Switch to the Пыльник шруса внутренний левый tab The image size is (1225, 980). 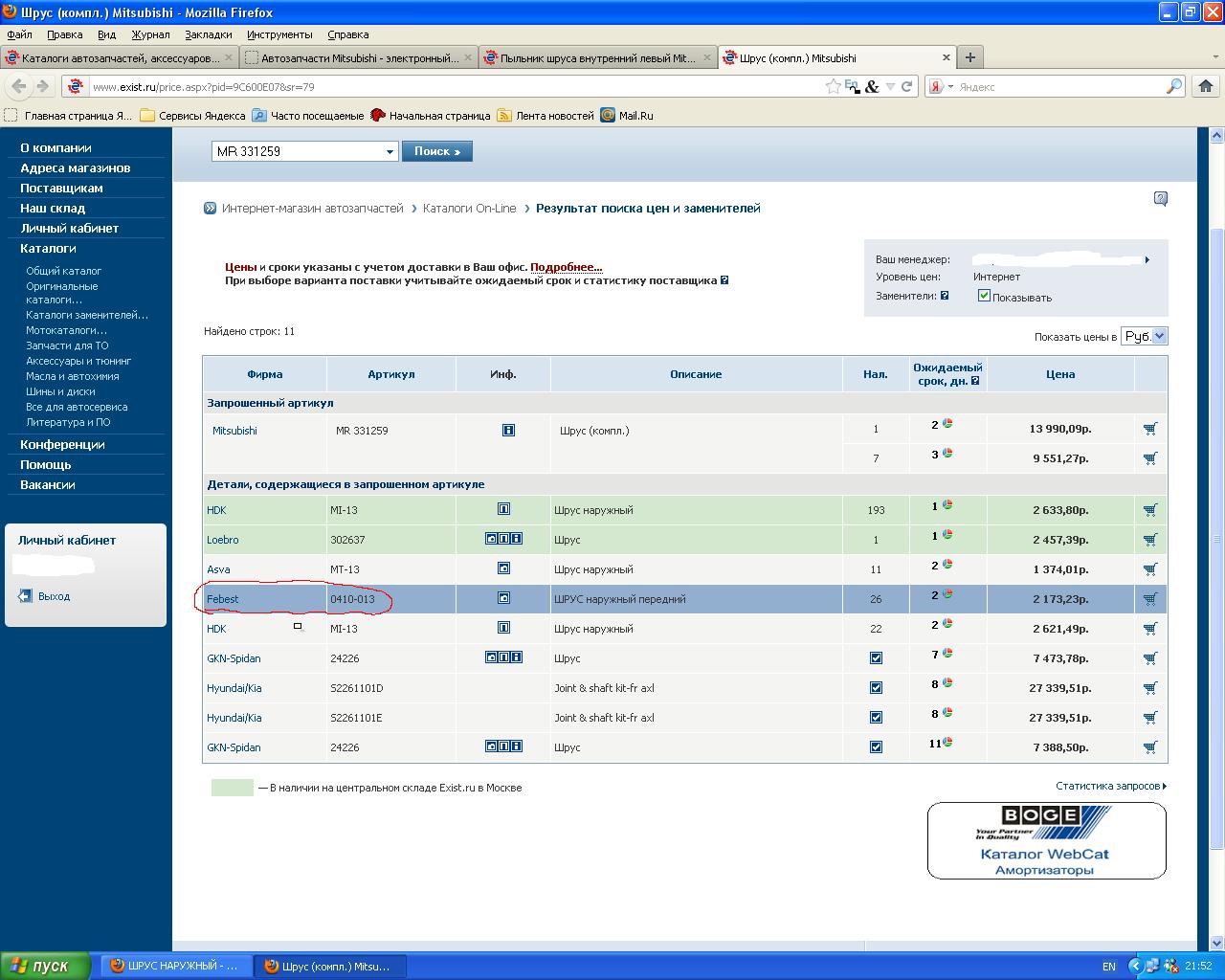(598, 58)
